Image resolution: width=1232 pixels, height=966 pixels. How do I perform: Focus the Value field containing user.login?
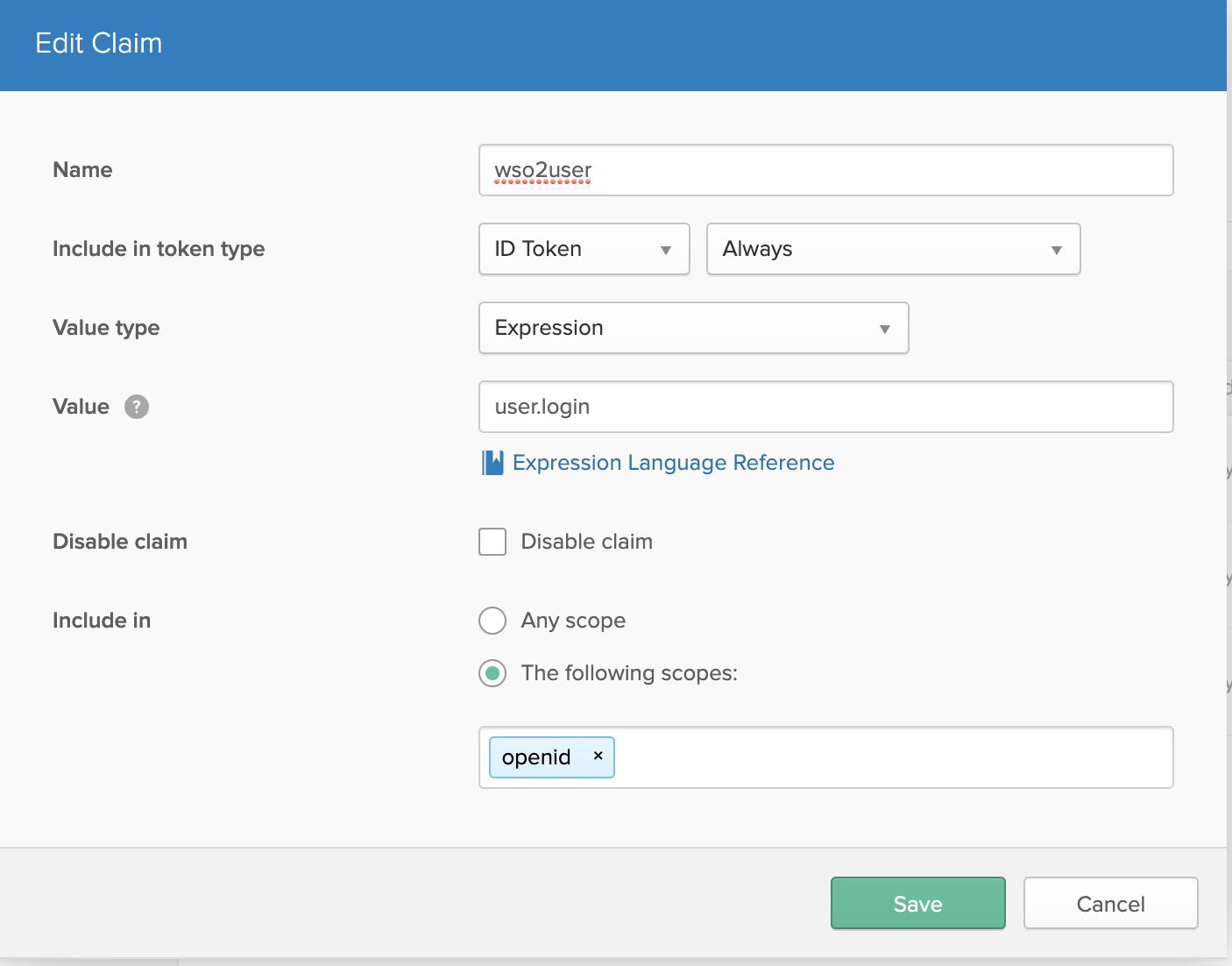tap(825, 407)
